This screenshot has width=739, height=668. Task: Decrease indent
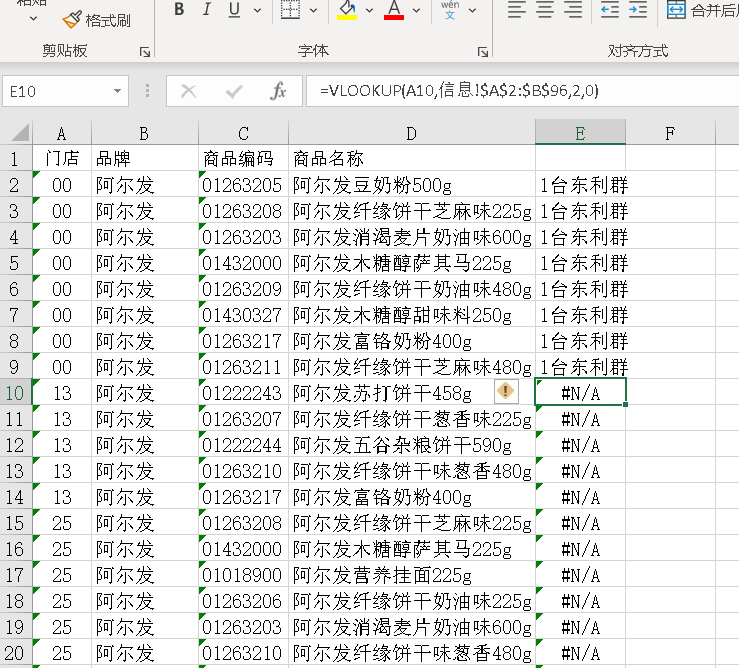pyautogui.click(x=610, y=9)
